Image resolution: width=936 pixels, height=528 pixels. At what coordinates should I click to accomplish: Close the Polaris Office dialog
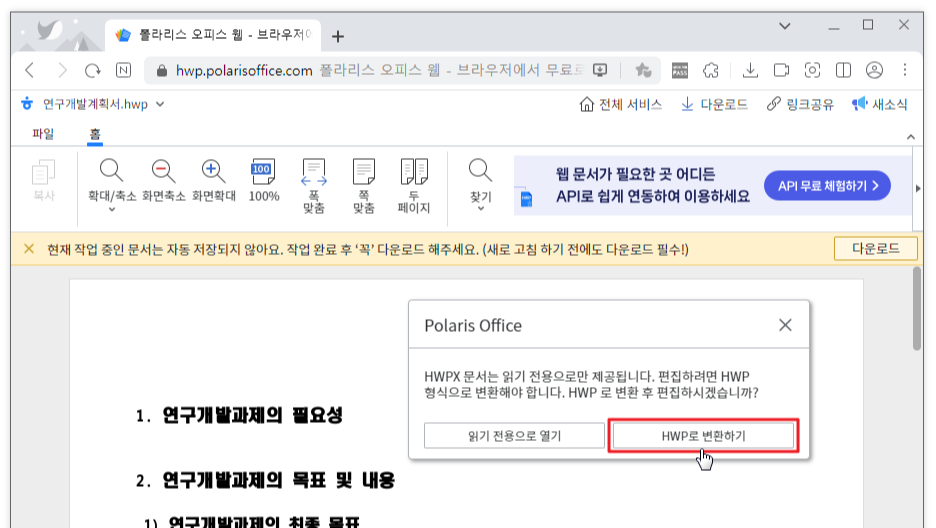(785, 325)
